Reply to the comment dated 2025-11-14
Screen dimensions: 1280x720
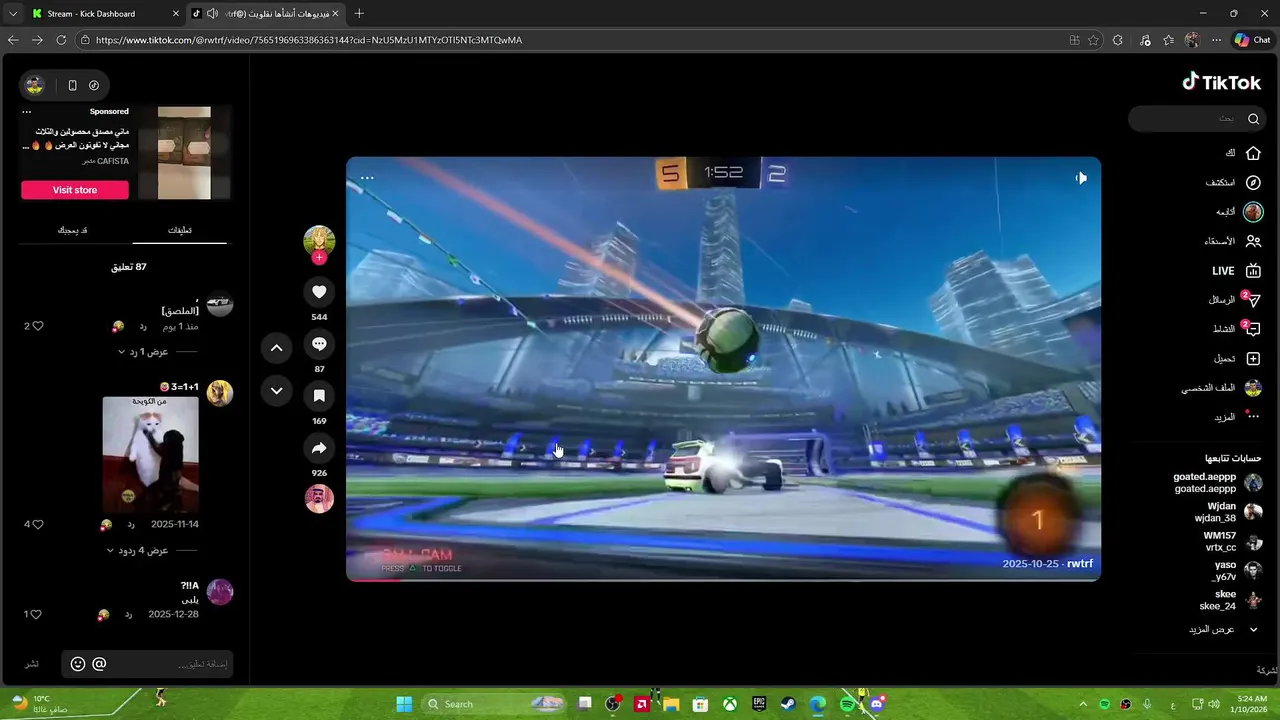pyautogui.click(x=130, y=524)
